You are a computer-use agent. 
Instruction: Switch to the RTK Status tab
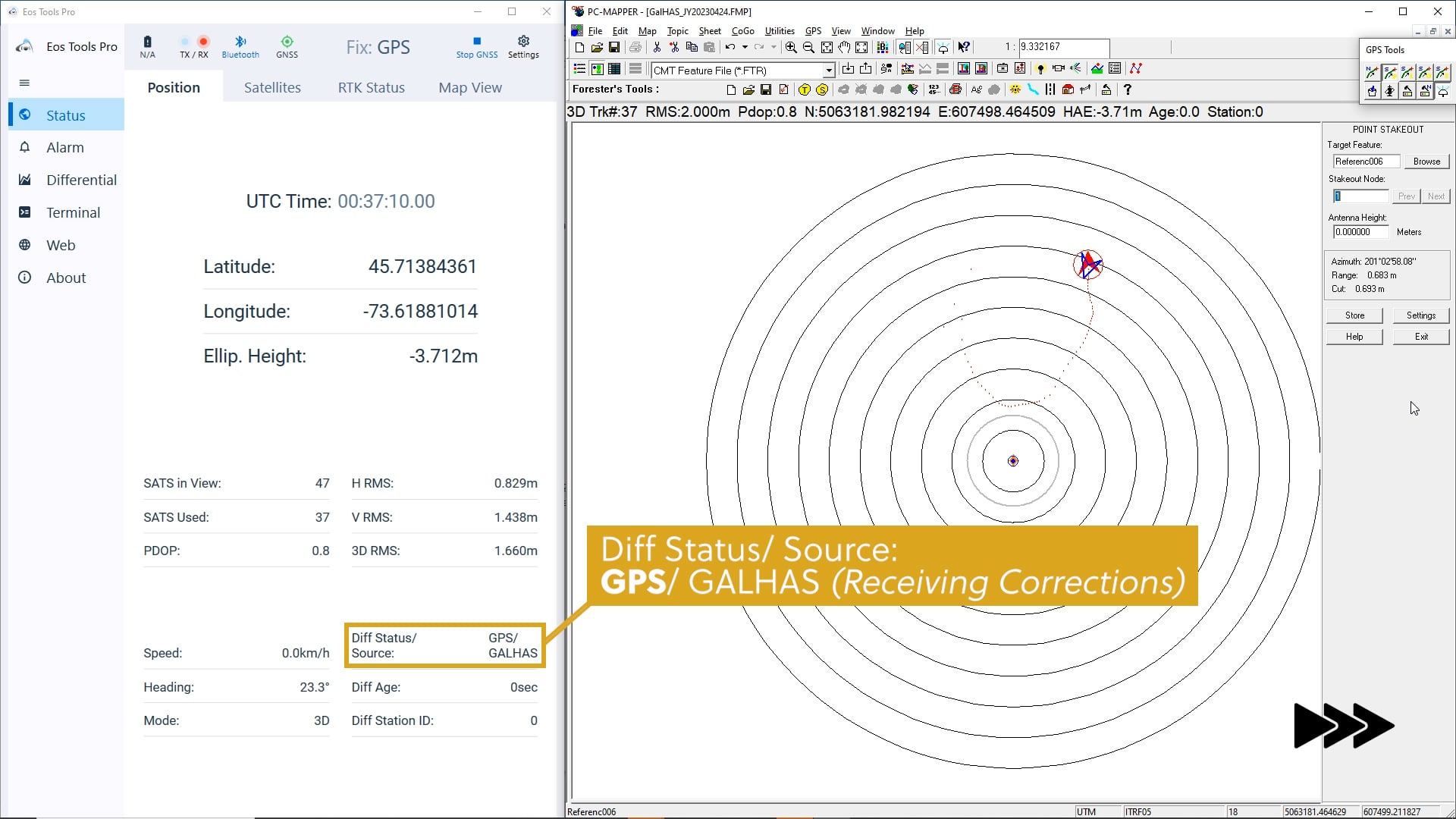(x=371, y=87)
